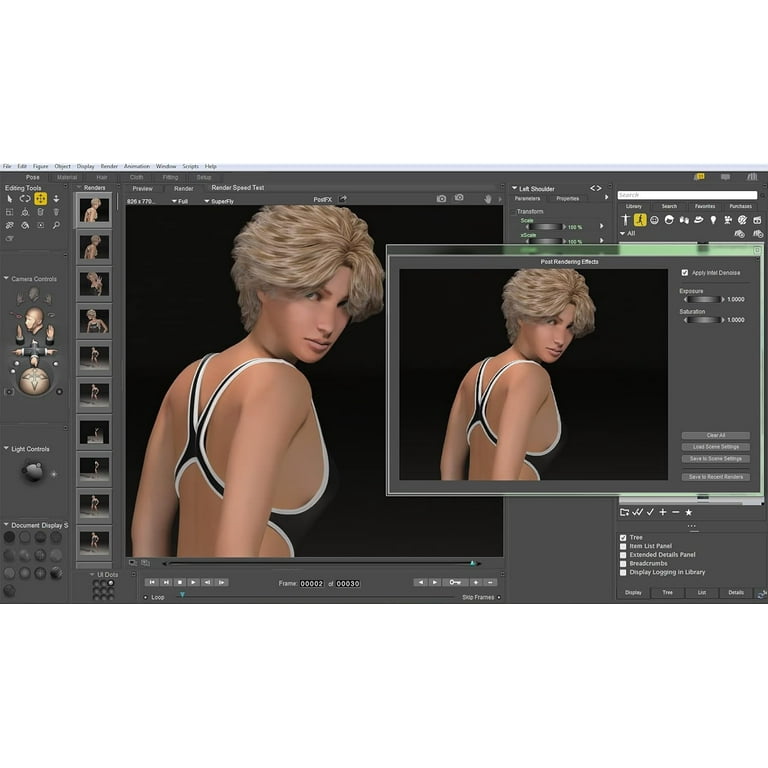The image size is (768, 768).
Task: Click the Exposure slider dial
Action: [702, 299]
